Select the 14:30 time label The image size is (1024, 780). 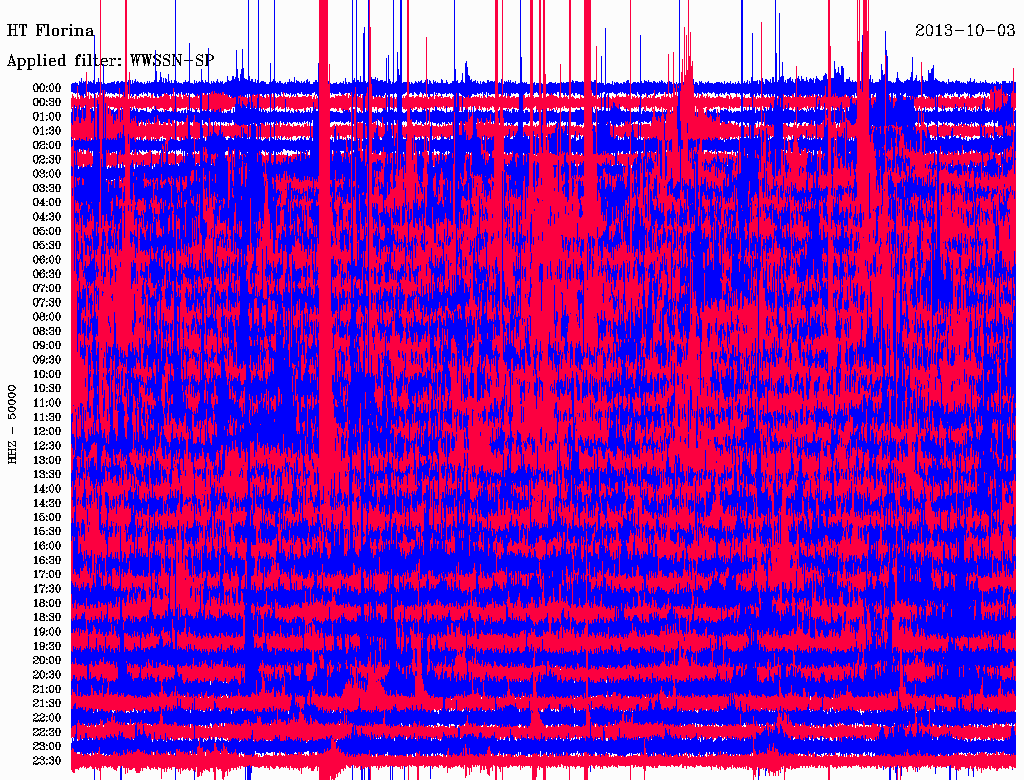[47, 502]
